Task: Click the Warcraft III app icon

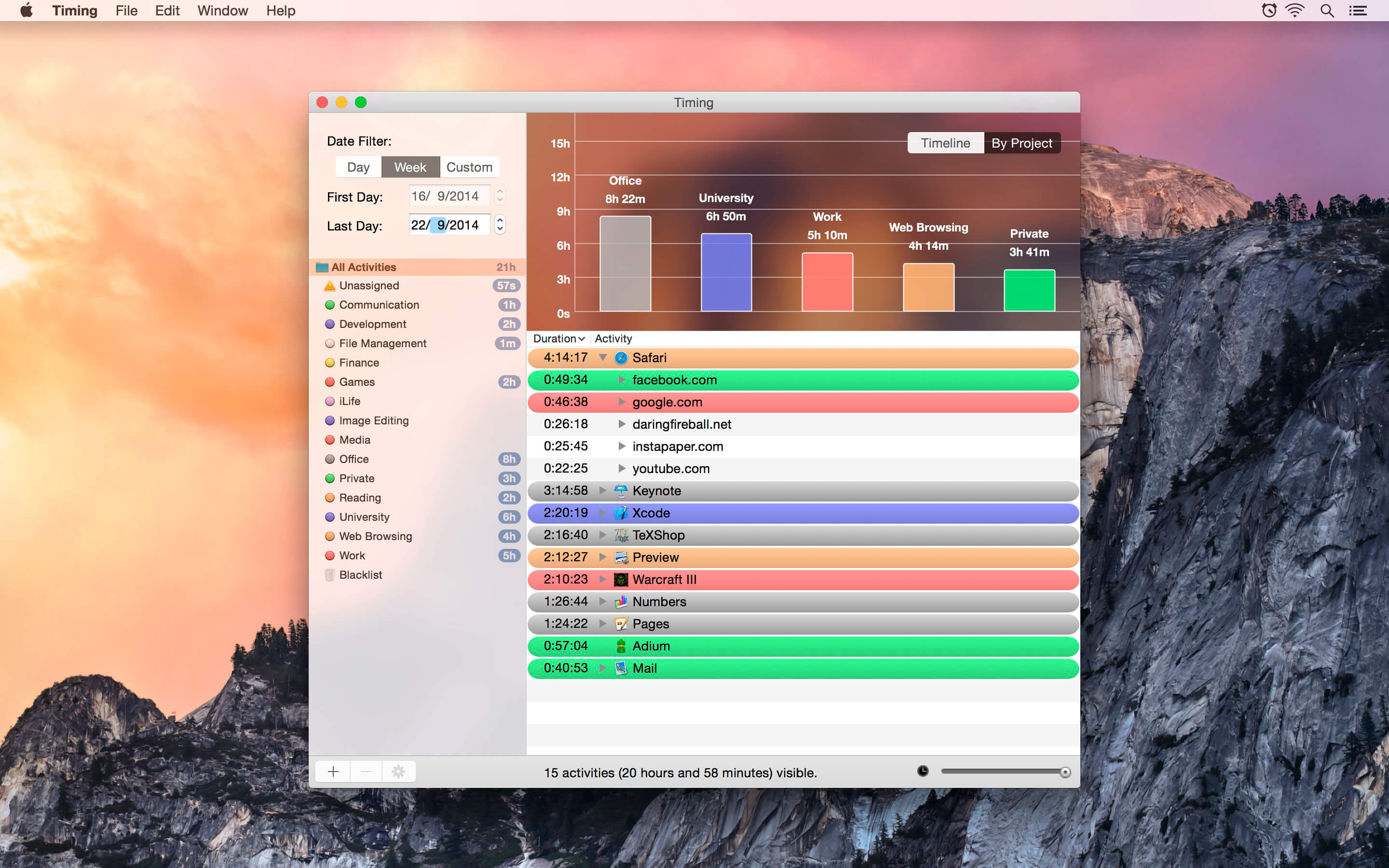Action: pos(620,579)
